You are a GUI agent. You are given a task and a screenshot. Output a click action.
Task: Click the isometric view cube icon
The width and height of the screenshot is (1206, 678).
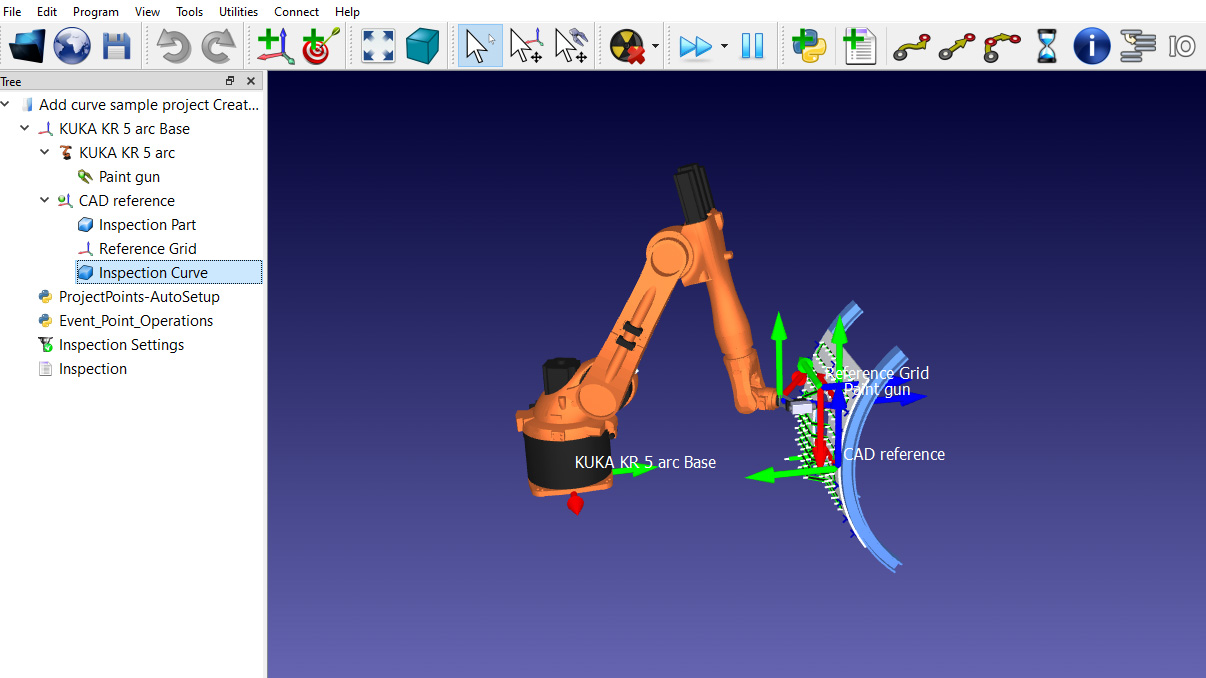pos(423,46)
